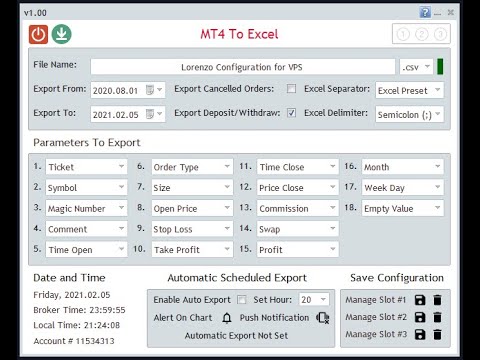
Task: Uncheck Export Deposit/Withdraw checkbox
Action: coord(291,113)
